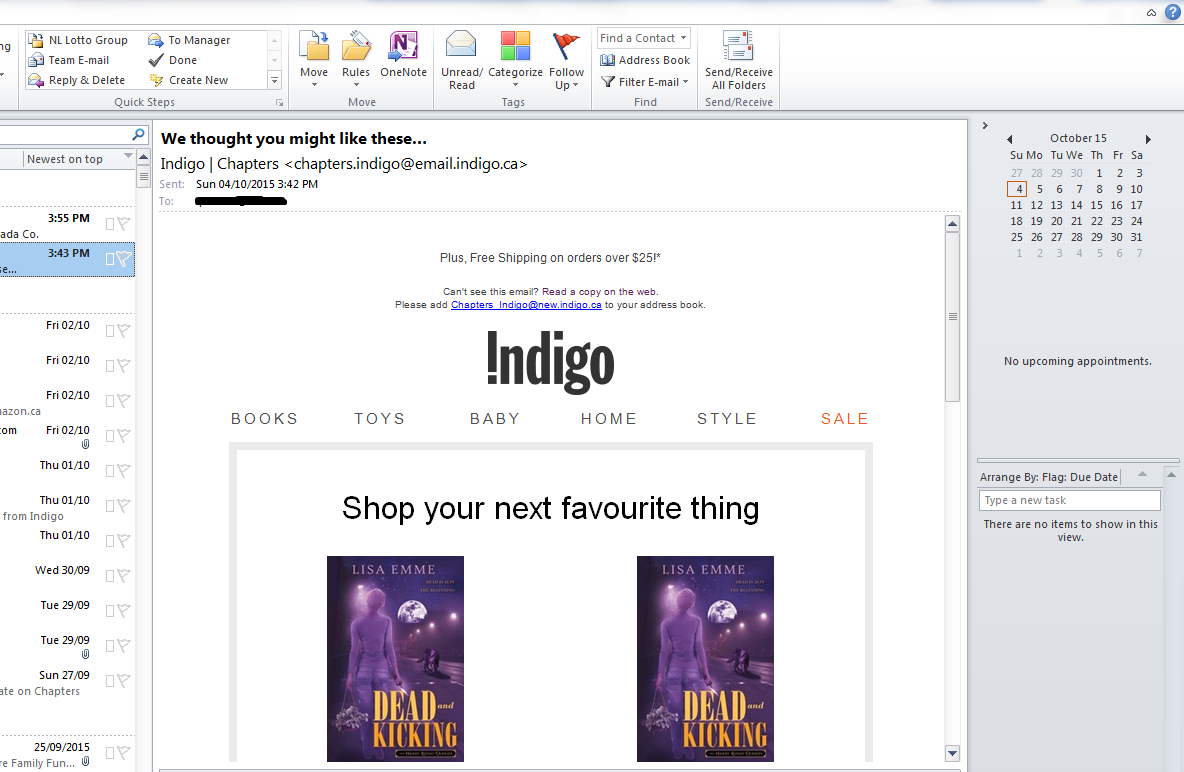Flag the 3:55 PM message
This screenshot has width=1184, height=772.
(124, 224)
